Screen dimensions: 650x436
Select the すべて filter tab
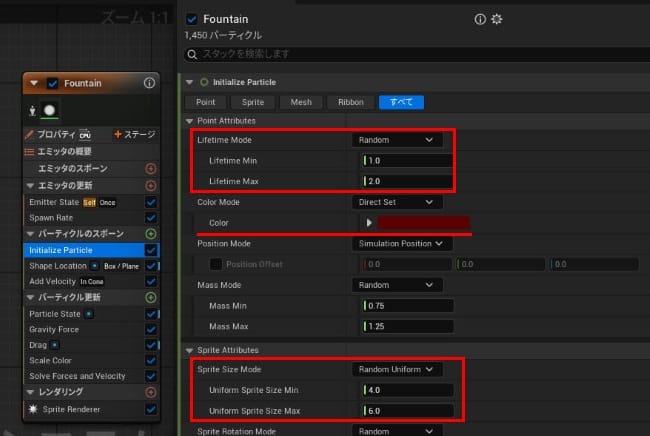click(401, 102)
